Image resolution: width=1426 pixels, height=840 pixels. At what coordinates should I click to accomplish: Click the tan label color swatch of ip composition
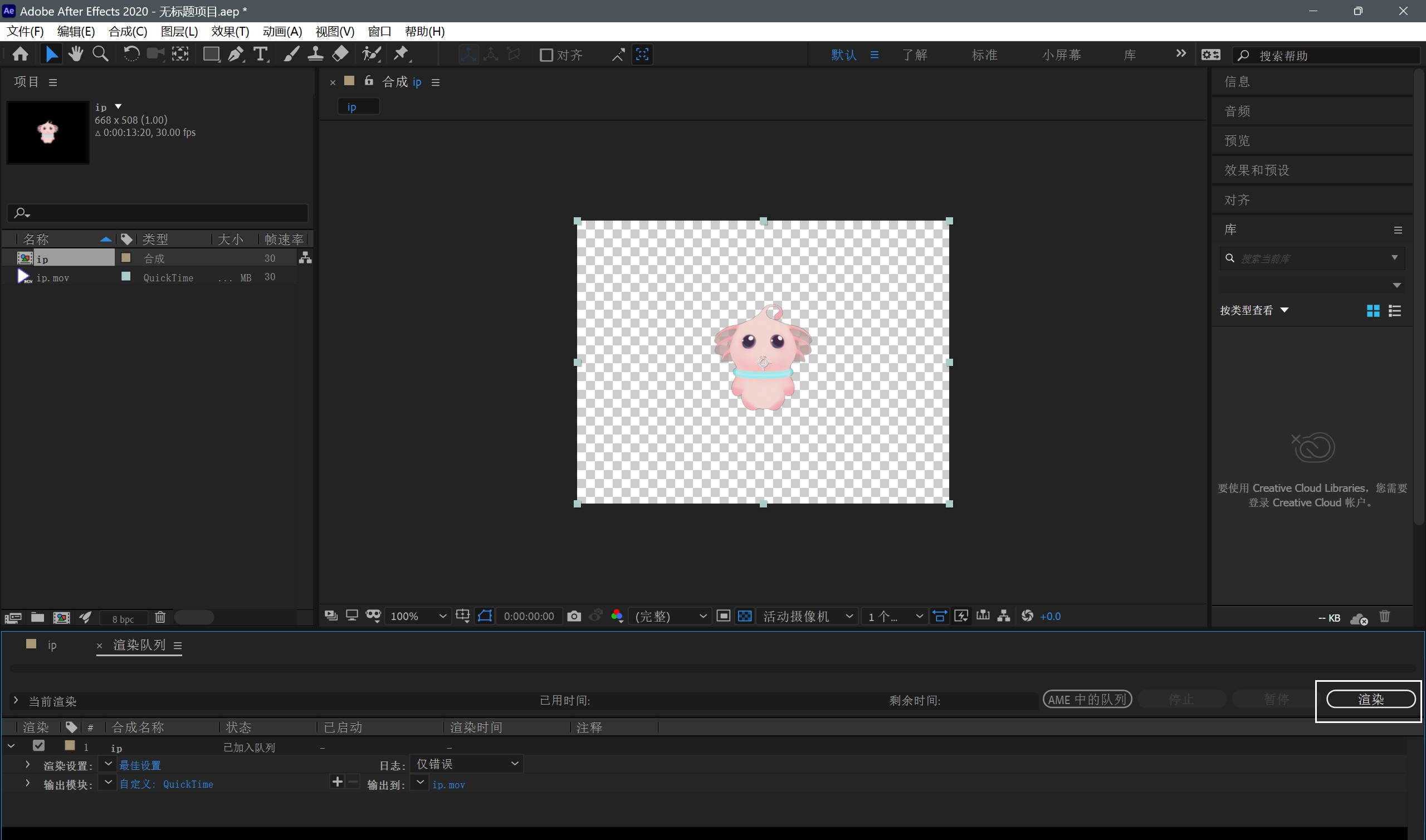pyautogui.click(x=126, y=258)
